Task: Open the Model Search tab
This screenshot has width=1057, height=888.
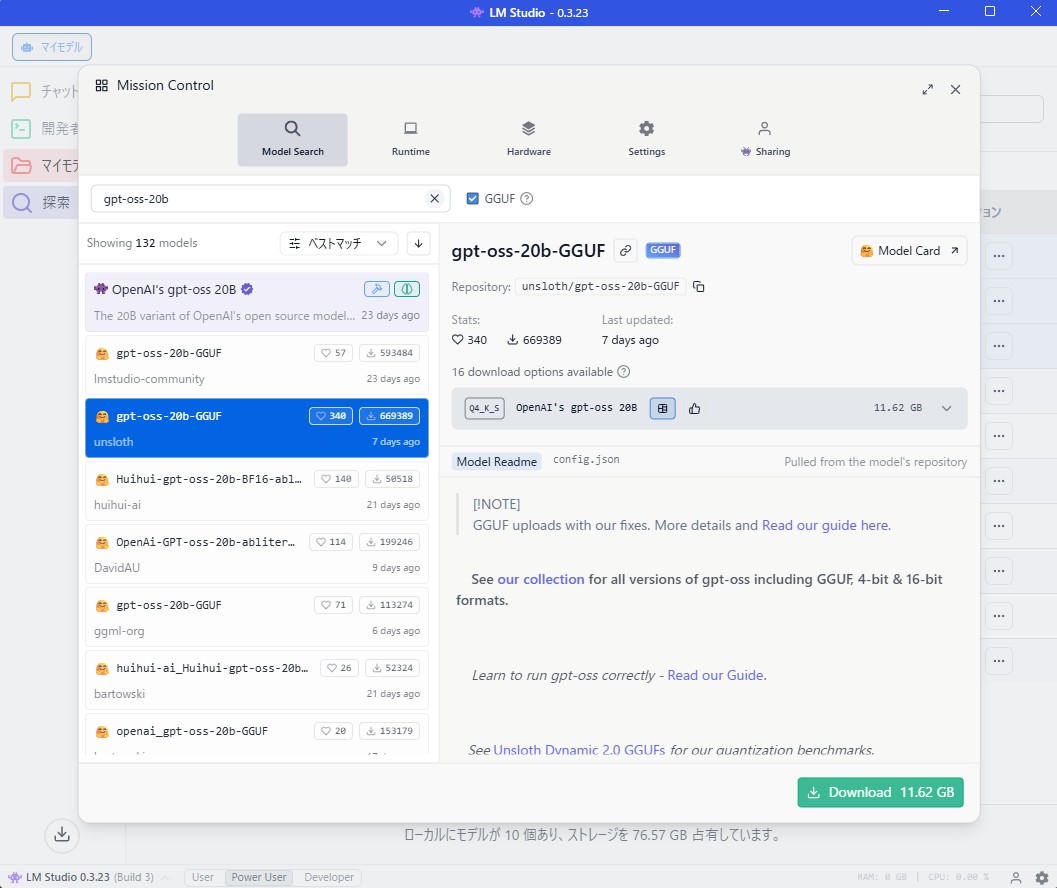Action: (293, 139)
